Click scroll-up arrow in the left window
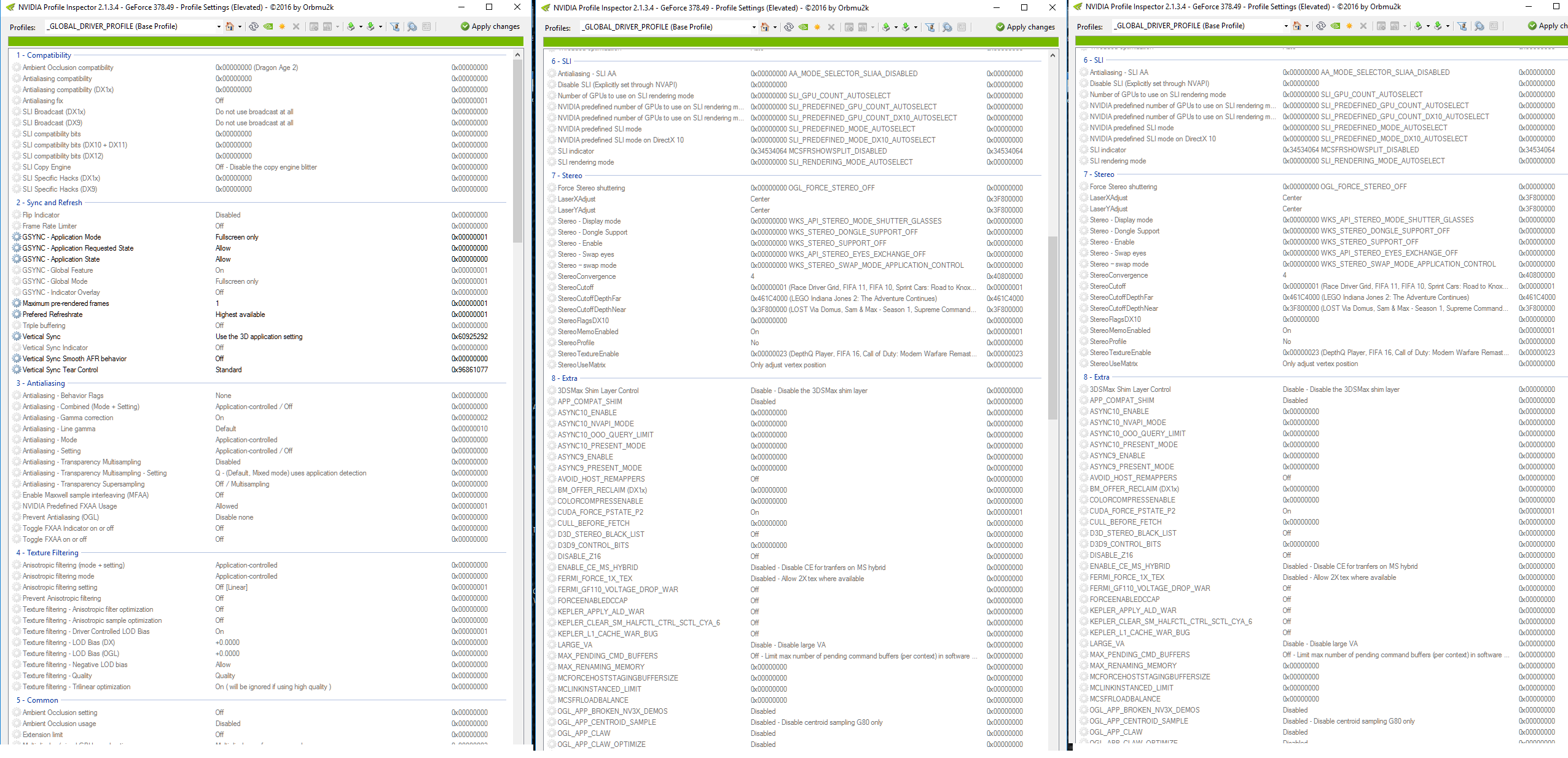The height and width of the screenshot is (758, 1568). point(517,55)
